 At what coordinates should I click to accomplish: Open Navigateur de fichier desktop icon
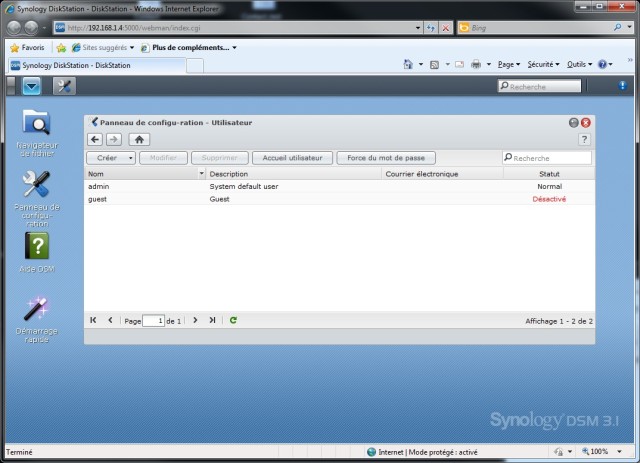click(37, 132)
